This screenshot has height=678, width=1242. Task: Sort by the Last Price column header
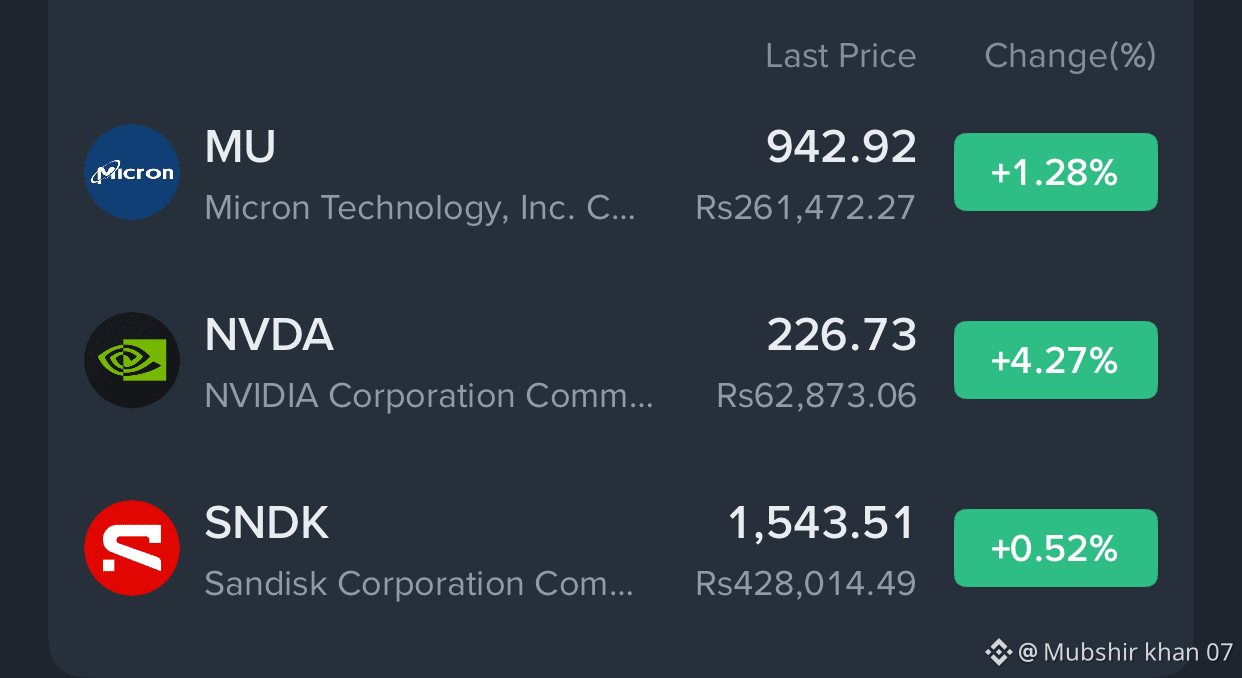pos(841,56)
